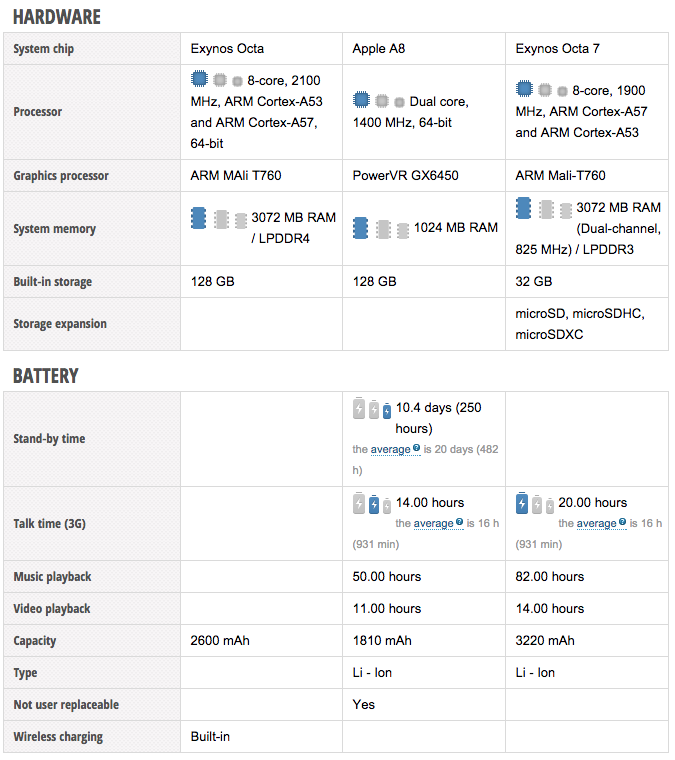This screenshot has width=675, height=760.
Task: Click help question mark beside 14.00 hours average
Action: [x=459, y=523]
